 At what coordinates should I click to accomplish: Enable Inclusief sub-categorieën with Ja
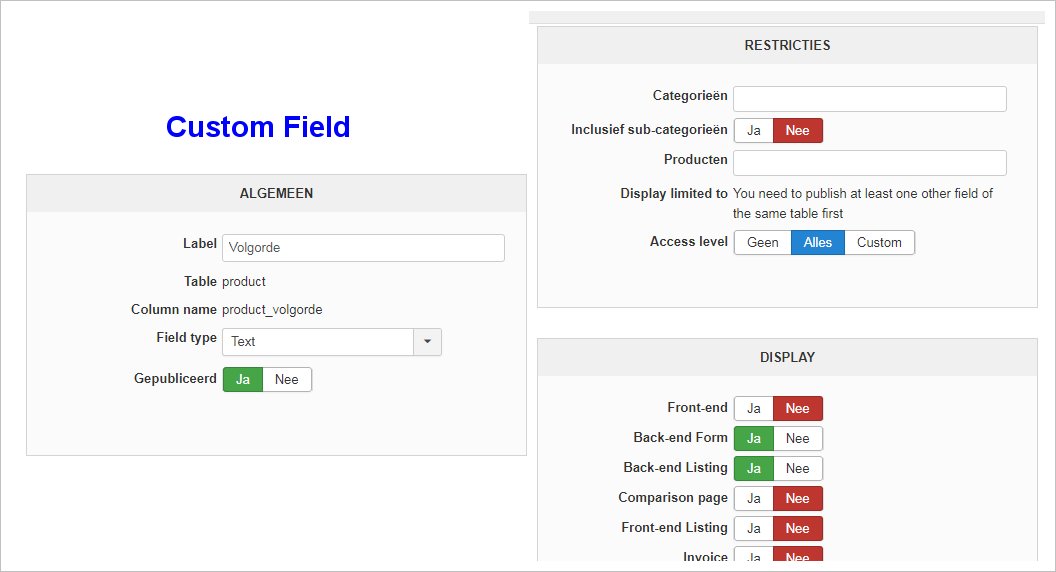[754, 131]
